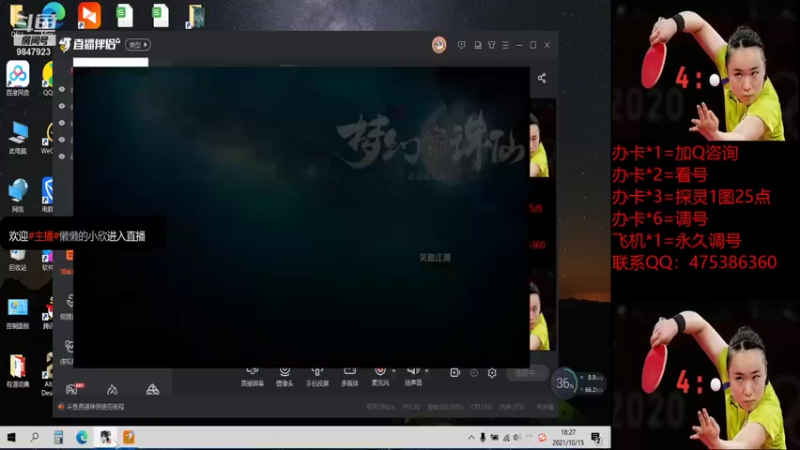
Task: Open Microsoft Edge from taskbar
Action: (82, 437)
